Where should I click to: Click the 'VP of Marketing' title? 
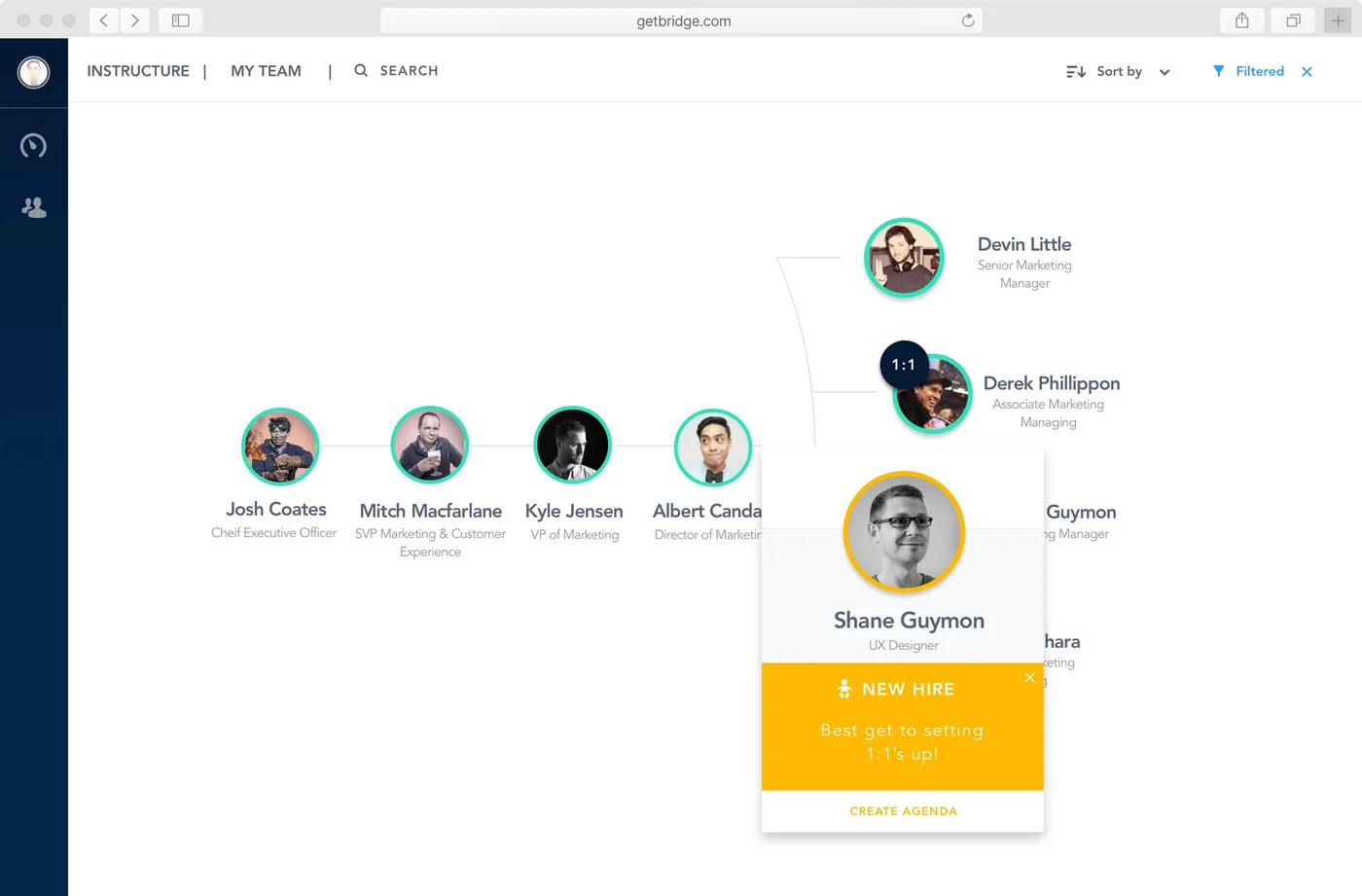[x=575, y=535]
